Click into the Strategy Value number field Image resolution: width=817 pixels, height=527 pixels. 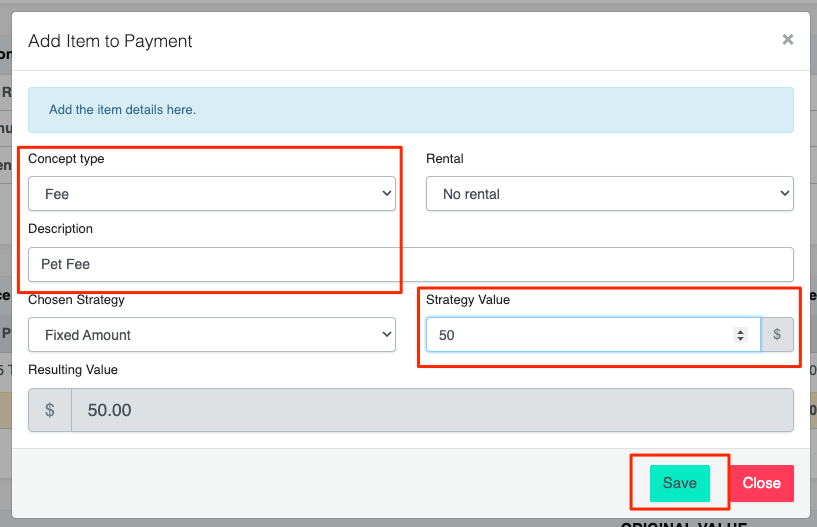pos(580,335)
